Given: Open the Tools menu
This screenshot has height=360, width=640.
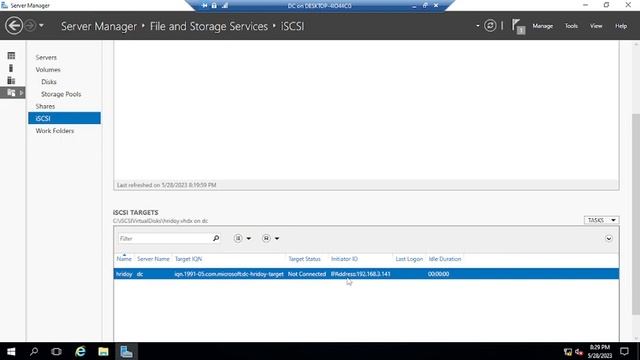Looking at the screenshot, I should pyautogui.click(x=571, y=26).
